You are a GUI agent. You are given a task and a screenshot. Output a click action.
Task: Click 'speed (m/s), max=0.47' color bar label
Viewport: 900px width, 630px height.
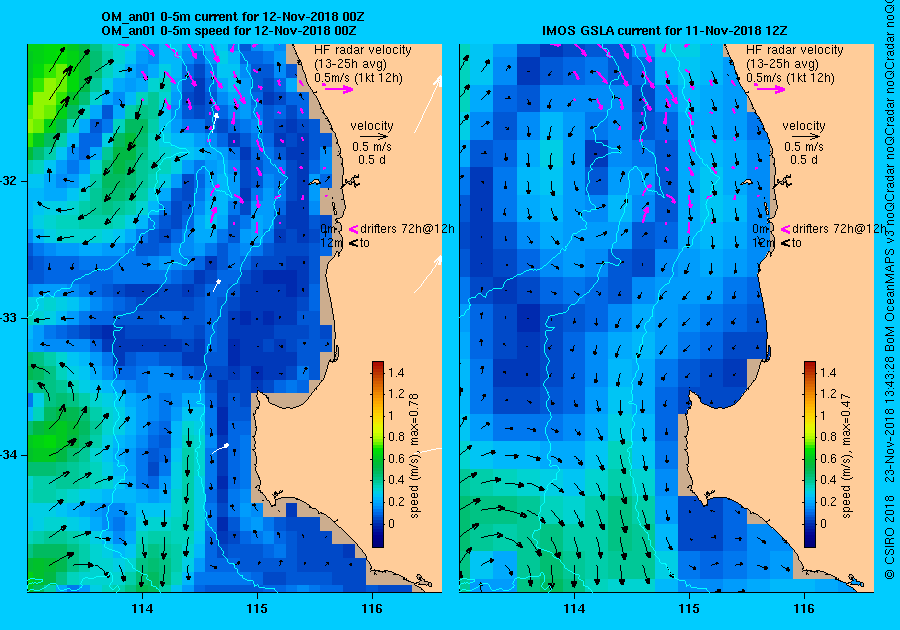(x=847, y=456)
